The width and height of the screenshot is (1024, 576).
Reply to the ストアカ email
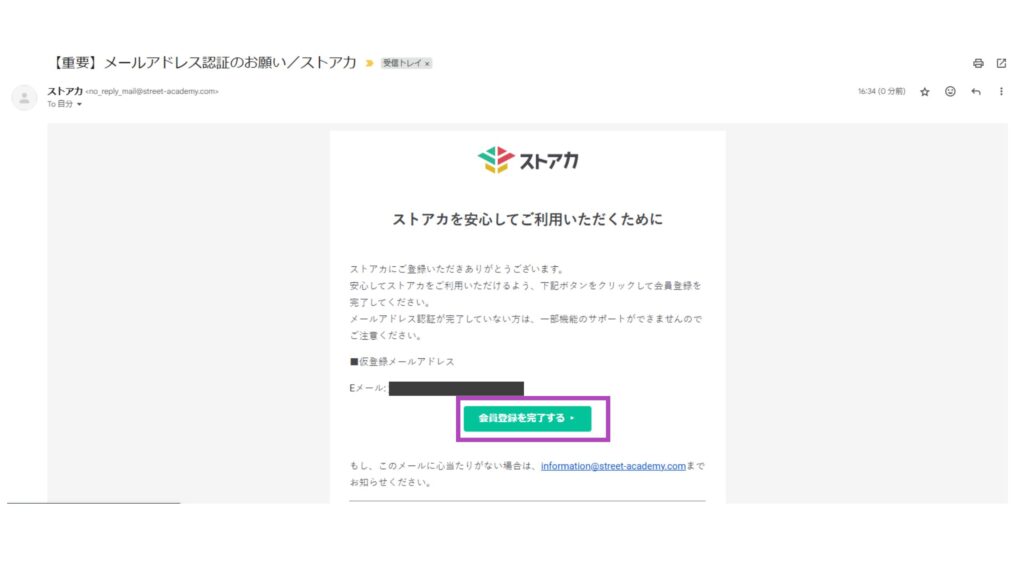coord(976,91)
